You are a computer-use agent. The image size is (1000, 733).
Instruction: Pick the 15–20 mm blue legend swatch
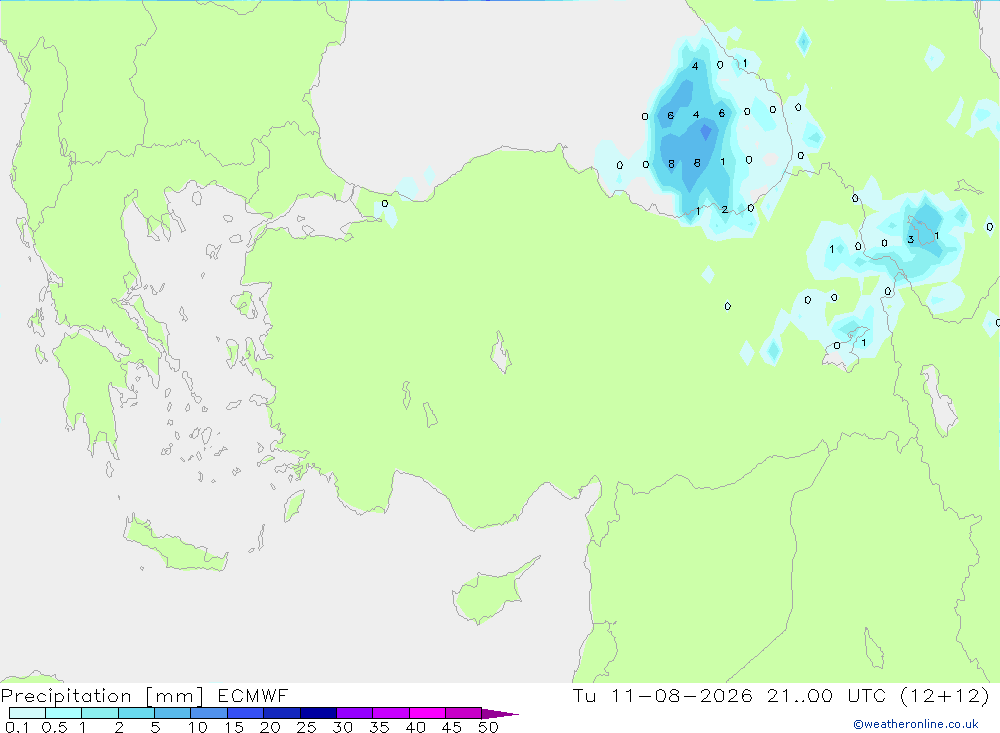(246, 713)
